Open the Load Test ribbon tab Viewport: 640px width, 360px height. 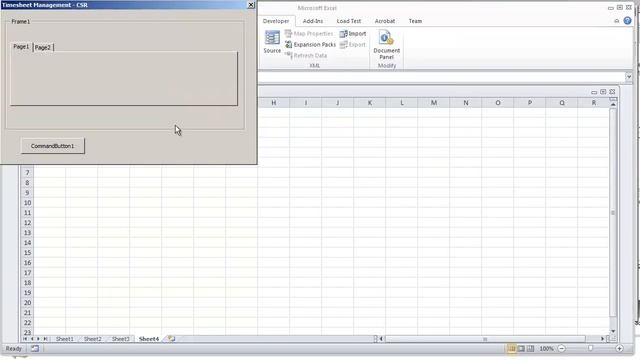click(349, 21)
